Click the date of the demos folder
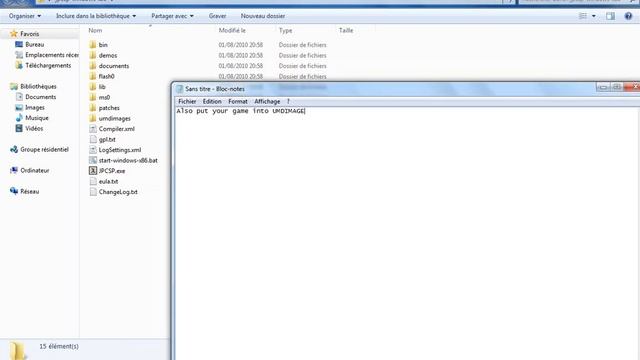This screenshot has height=360, width=640. [240, 55]
